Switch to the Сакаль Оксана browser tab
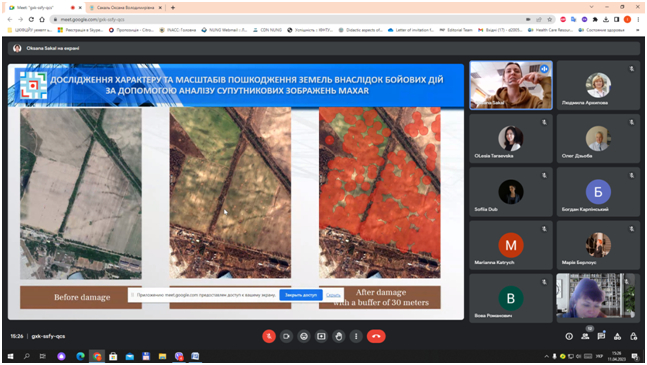The image size is (647, 365). 126,7
